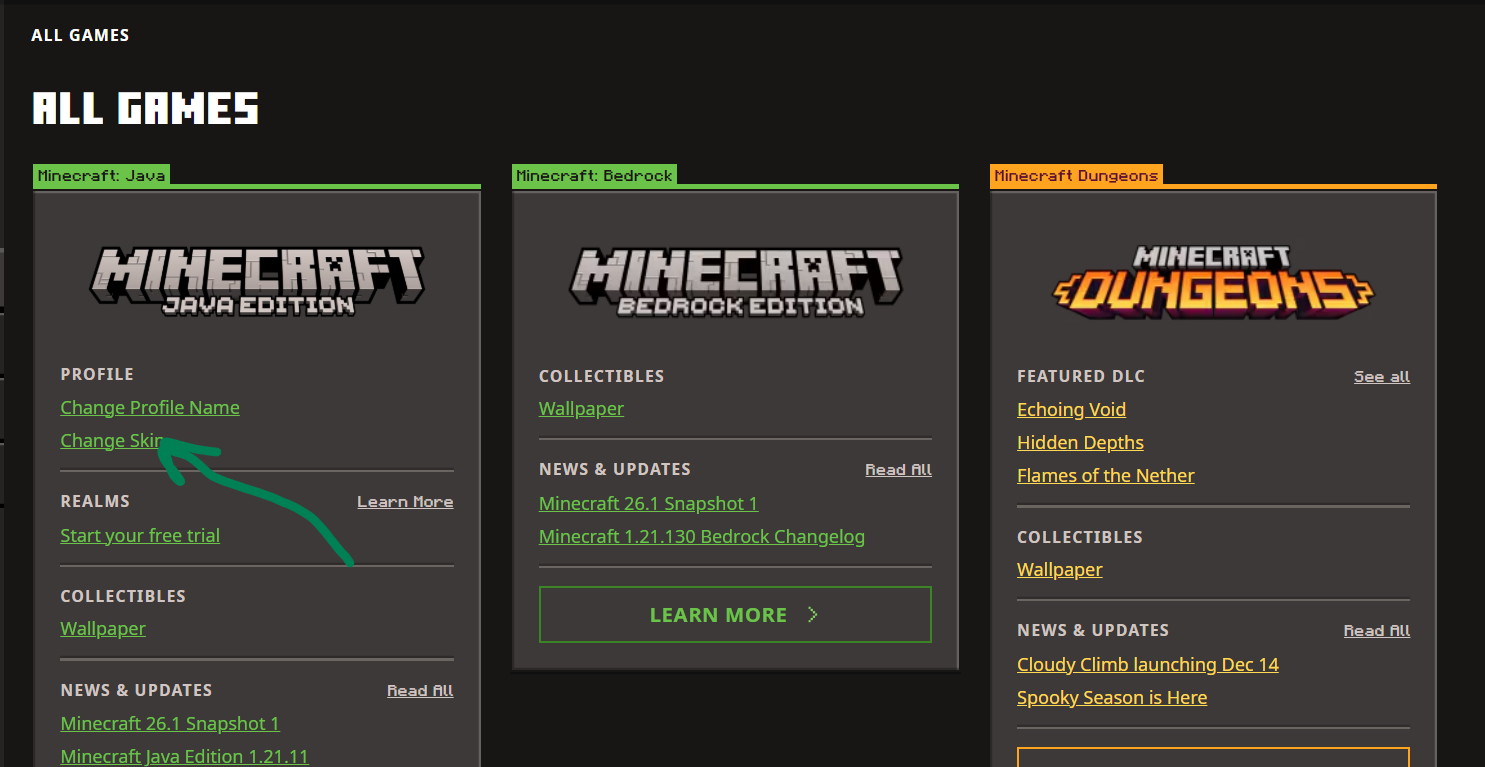The image size is (1485, 767).
Task: Click the large ALL GAMES page heading
Action: tap(146, 108)
